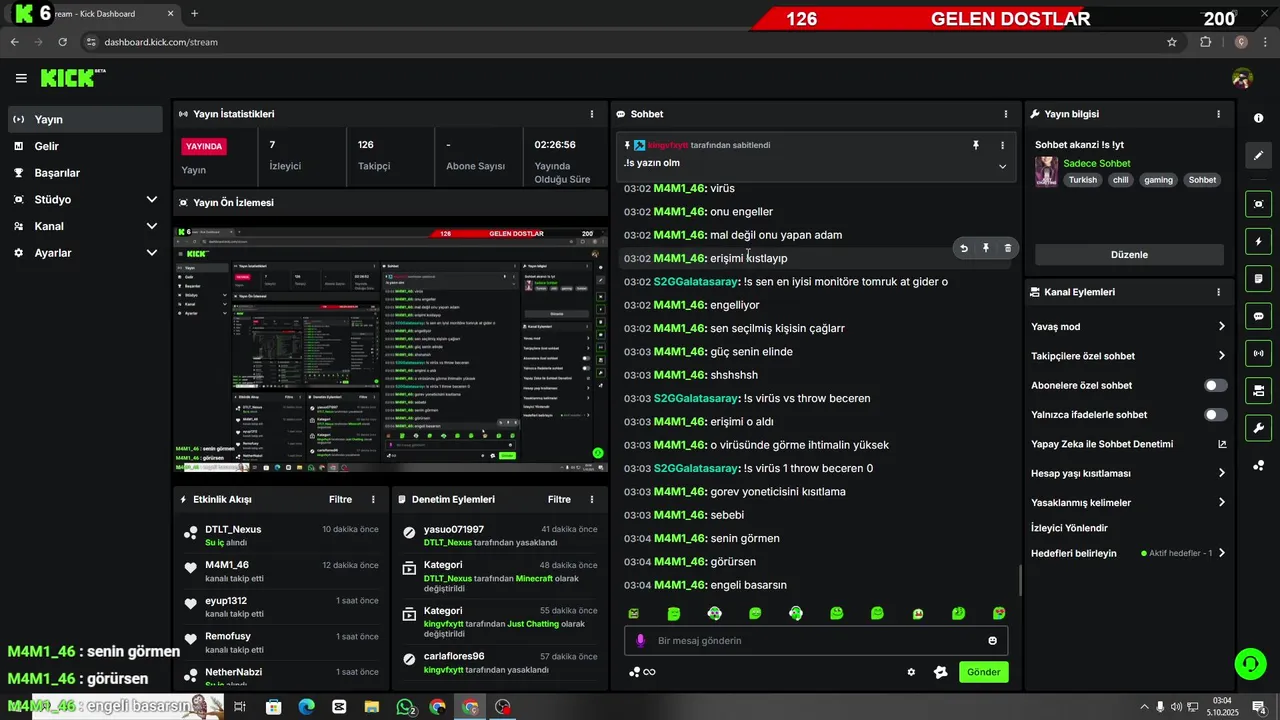The width and height of the screenshot is (1280, 720).
Task: Go to Gelir in the left sidebar
Action: [85, 146]
